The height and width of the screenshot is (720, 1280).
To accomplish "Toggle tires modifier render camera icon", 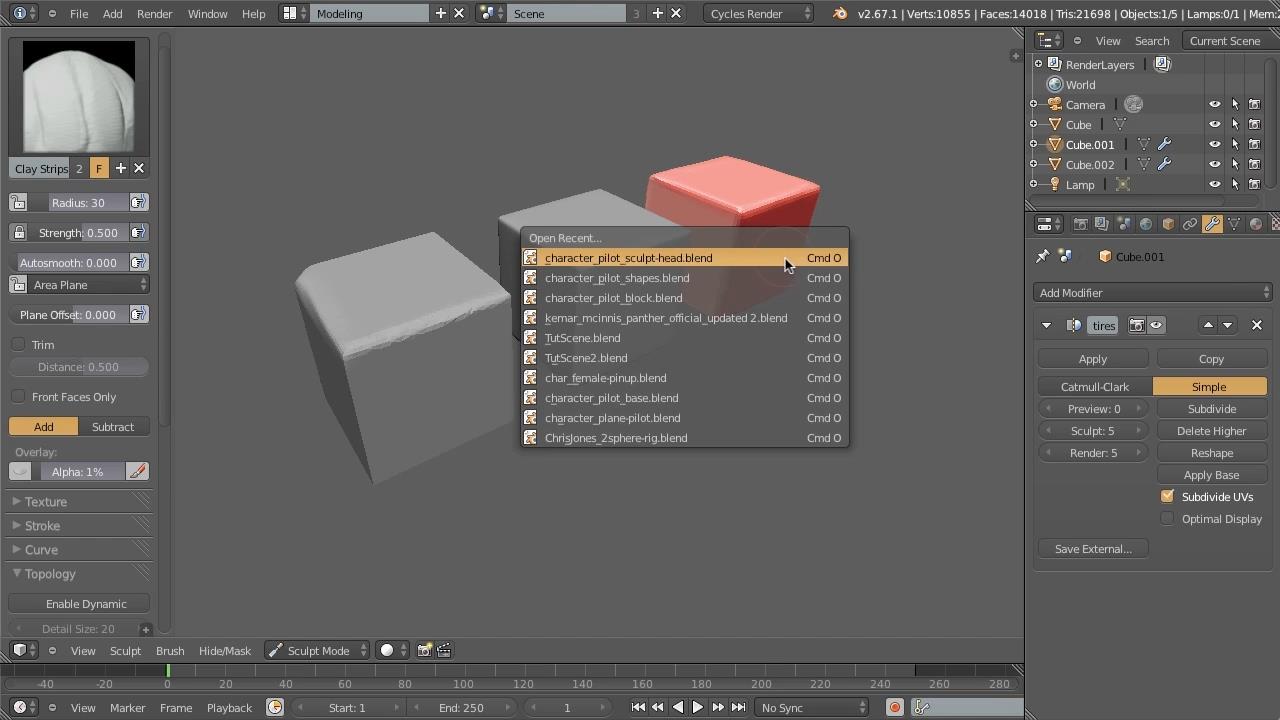I will [x=1137, y=325].
